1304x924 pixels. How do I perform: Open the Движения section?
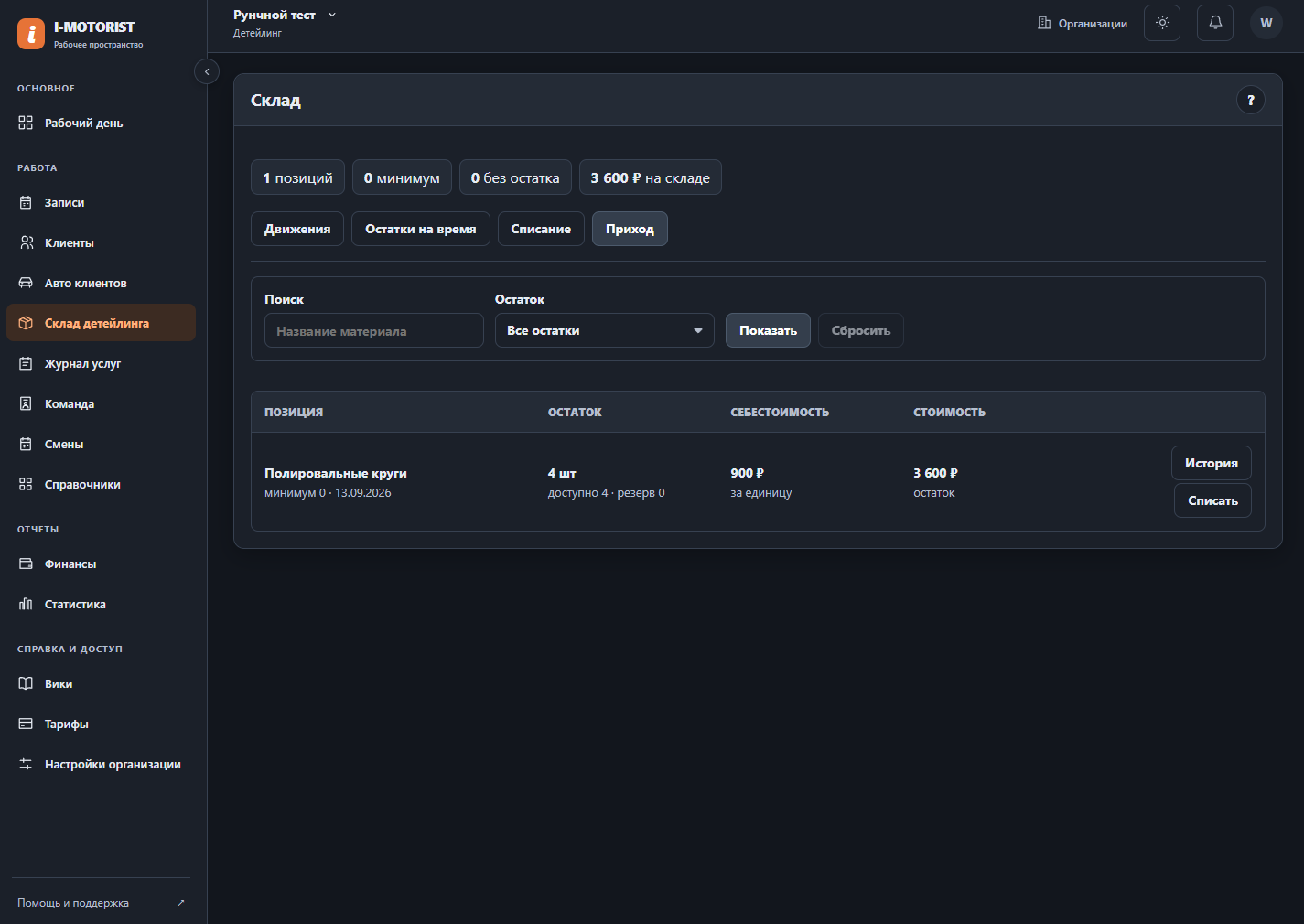(297, 229)
